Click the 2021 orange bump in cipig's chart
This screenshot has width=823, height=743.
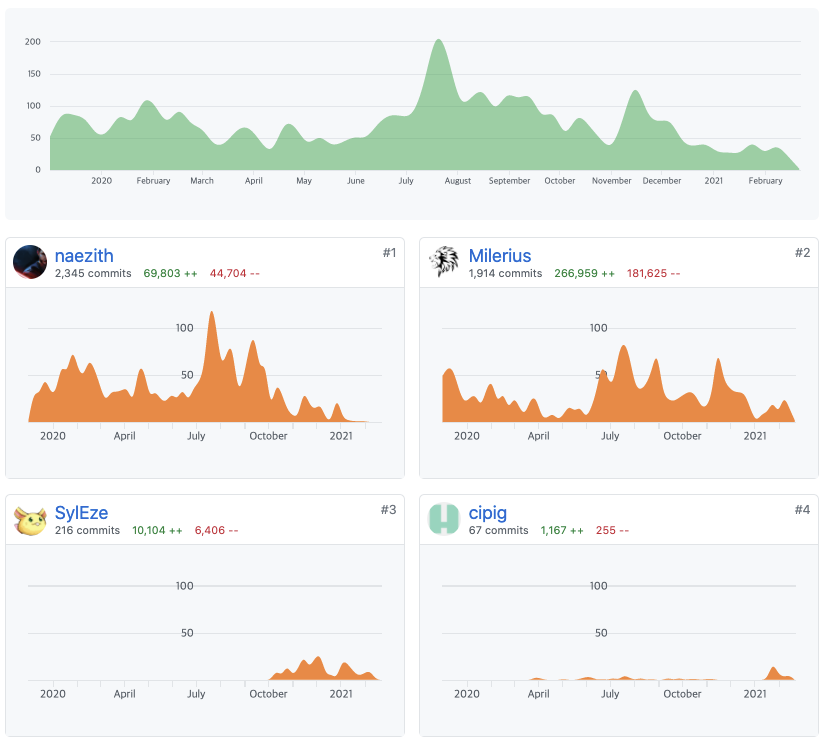[x=774, y=674]
